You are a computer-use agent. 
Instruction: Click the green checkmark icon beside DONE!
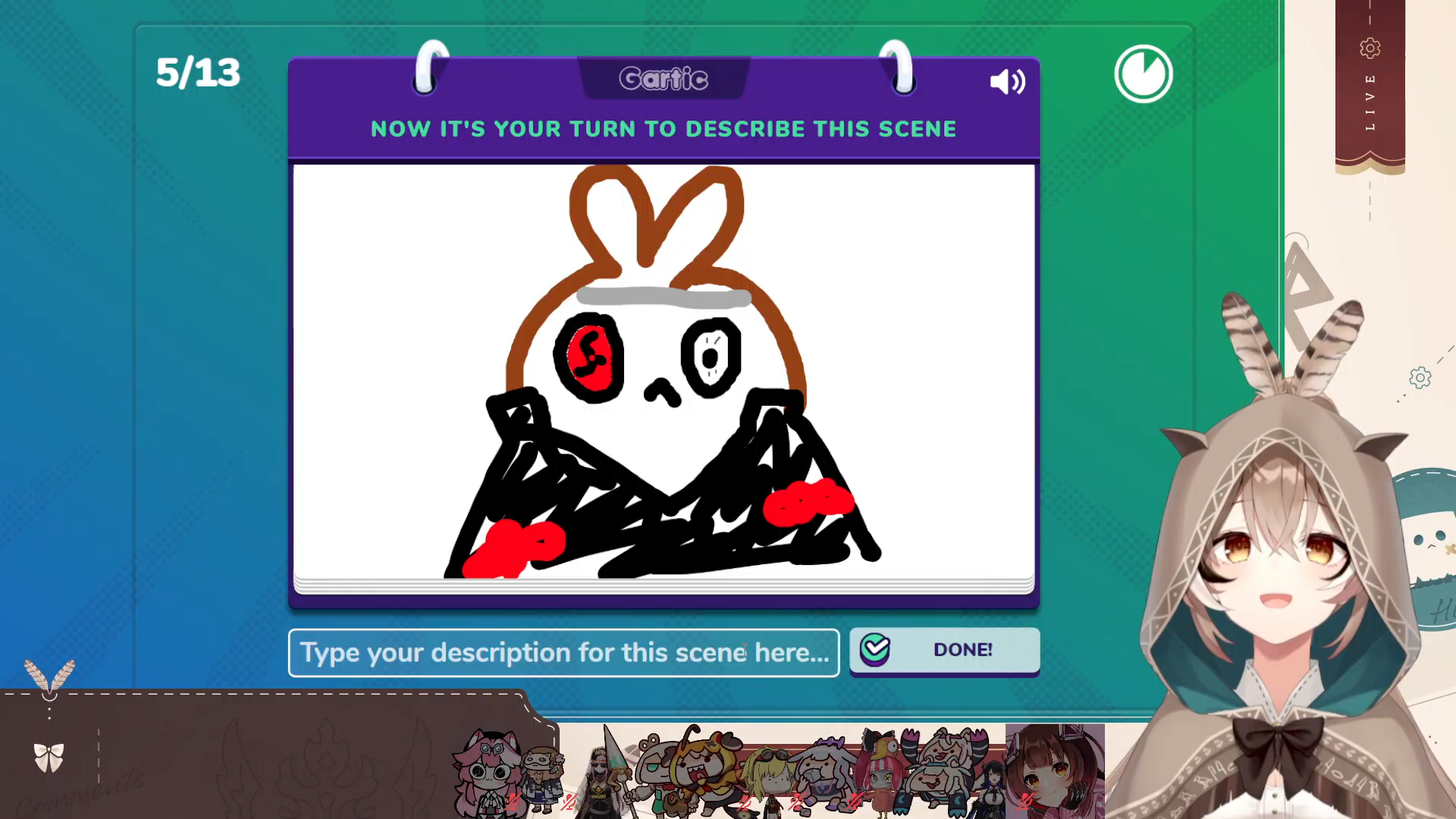pyautogui.click(x=875, y=649)
